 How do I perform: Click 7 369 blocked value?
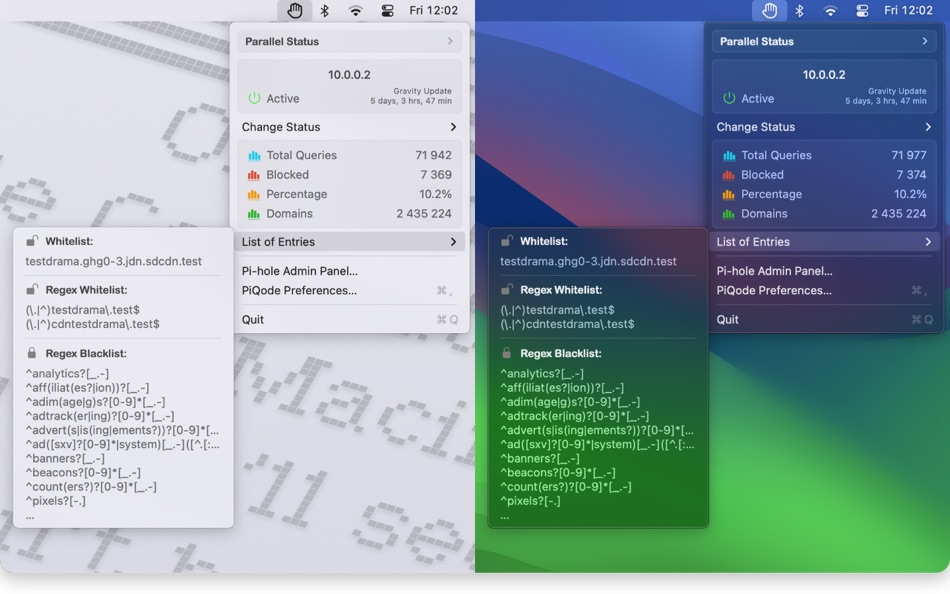point(436,175)
